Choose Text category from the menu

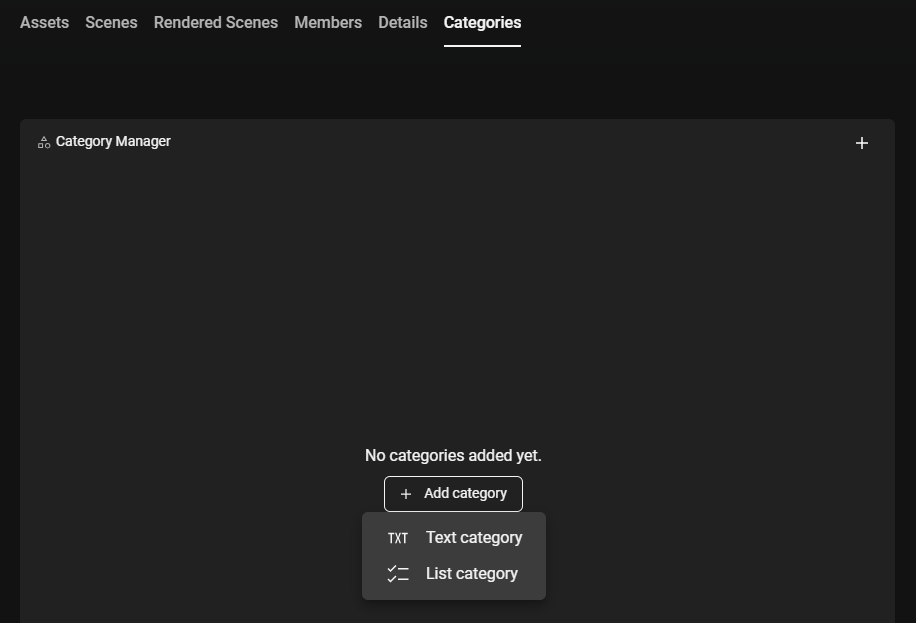[473, 538]
